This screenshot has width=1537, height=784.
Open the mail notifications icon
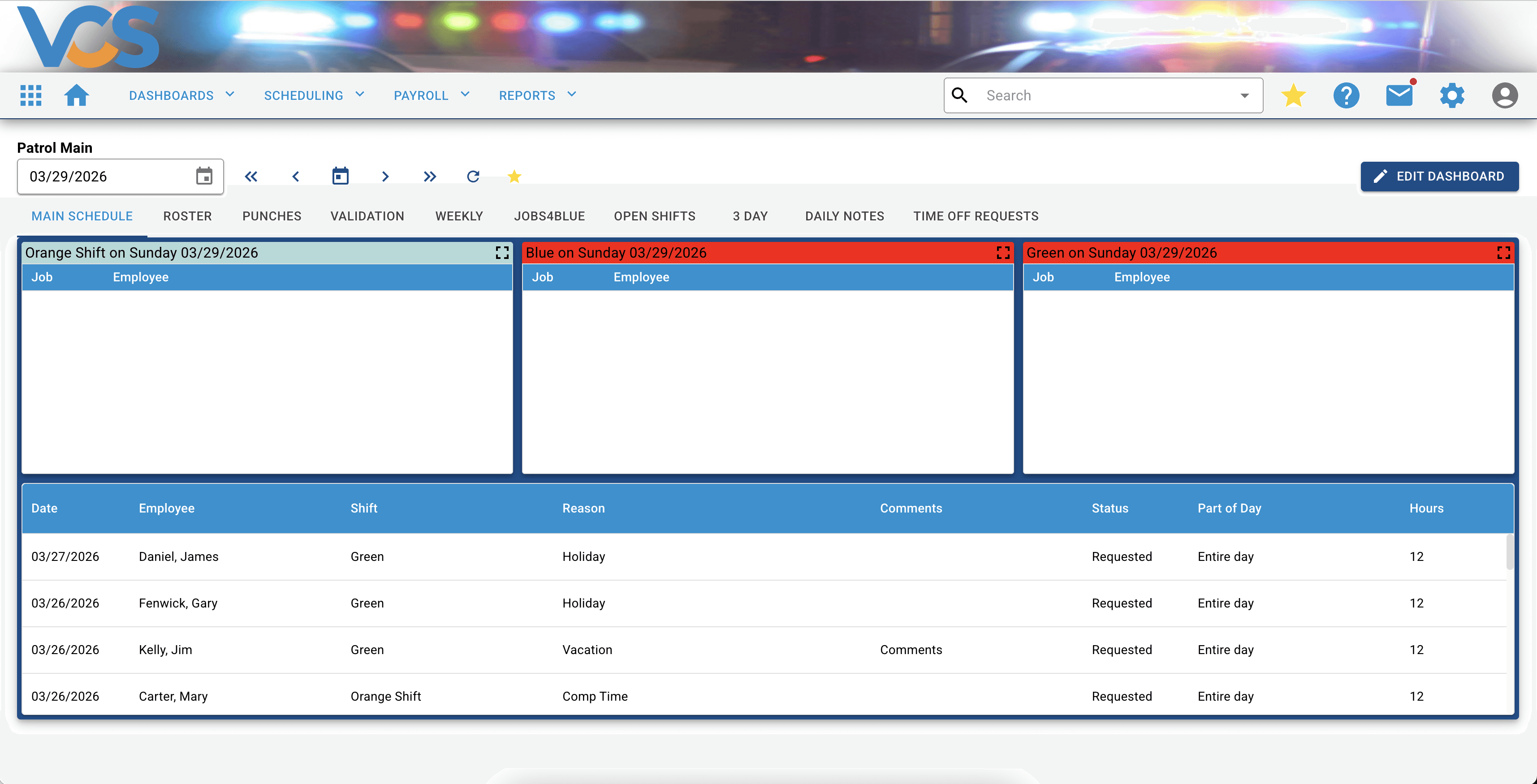pyautogui.click(x=1399, y=95)
